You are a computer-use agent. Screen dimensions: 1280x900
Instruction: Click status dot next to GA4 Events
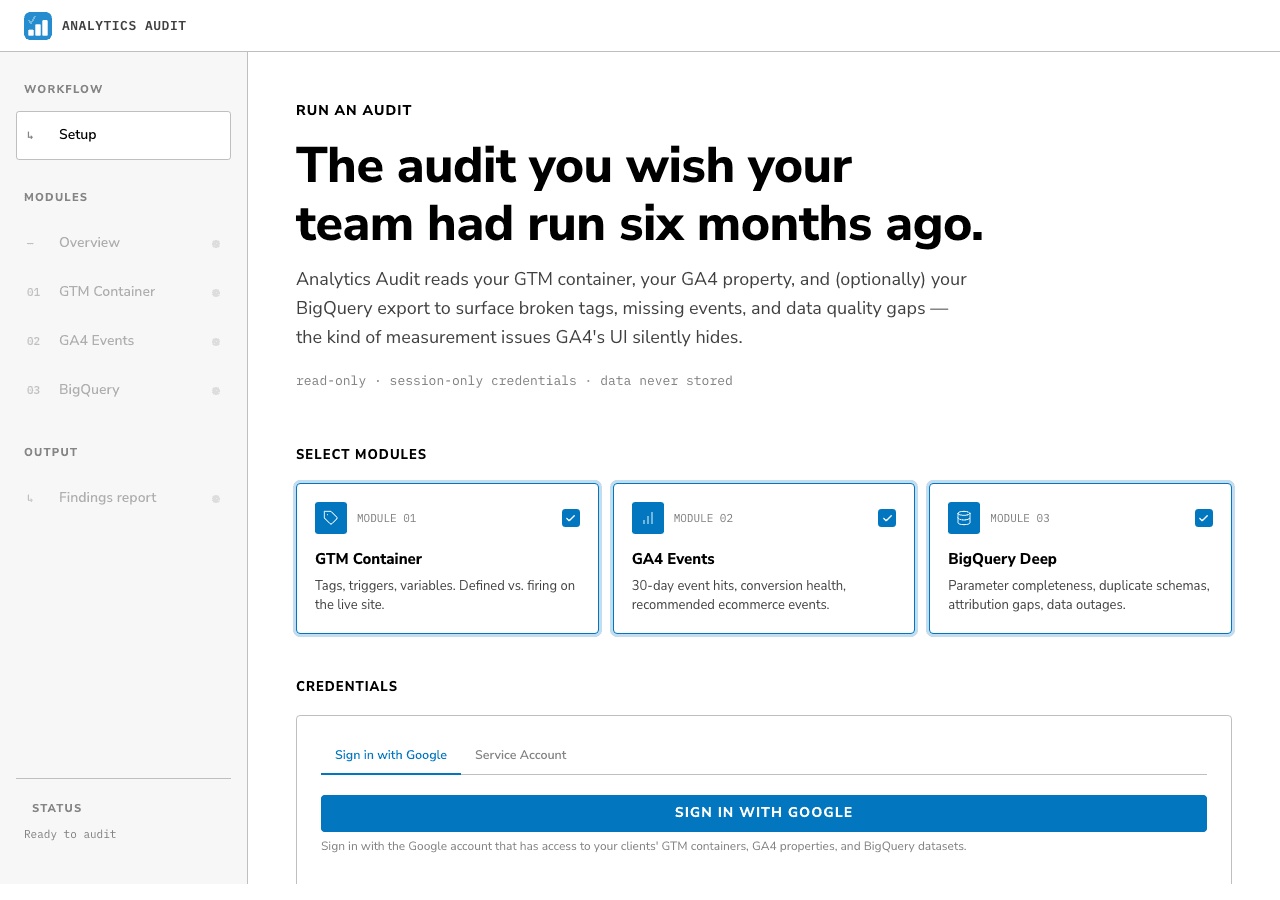tap(216, 341)
